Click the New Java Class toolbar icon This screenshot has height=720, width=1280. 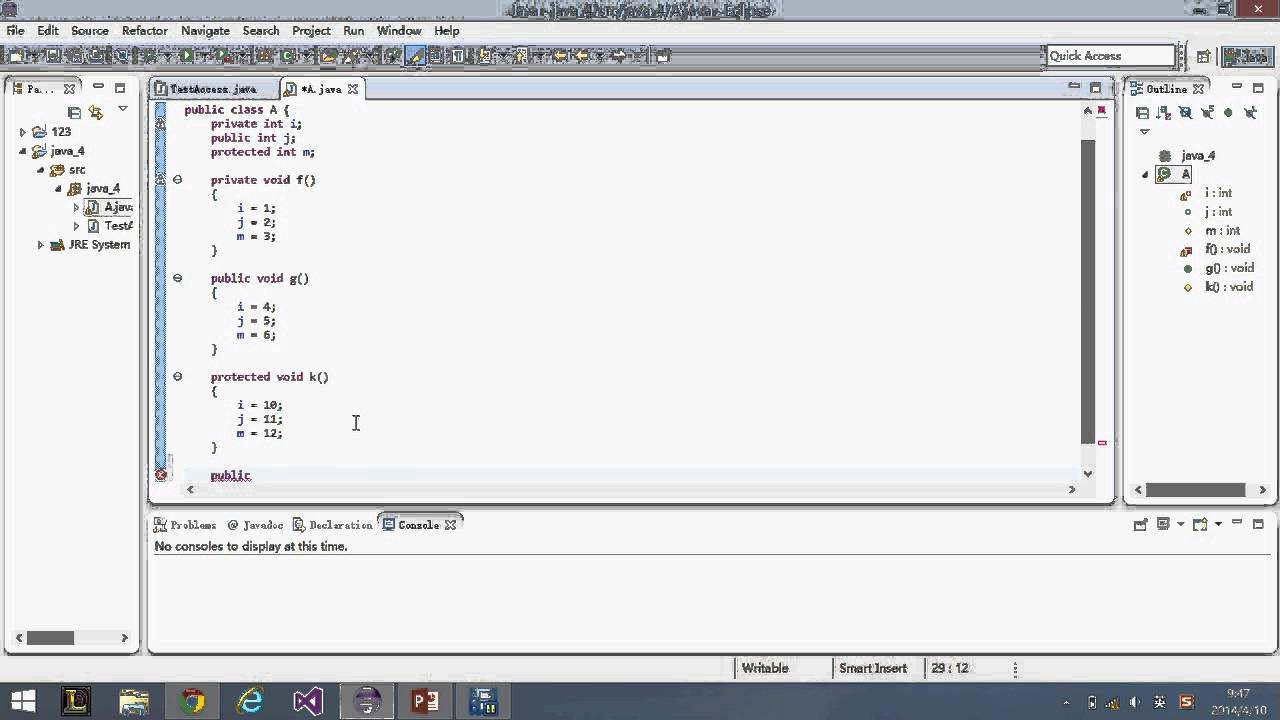click(x=287, y=56)
